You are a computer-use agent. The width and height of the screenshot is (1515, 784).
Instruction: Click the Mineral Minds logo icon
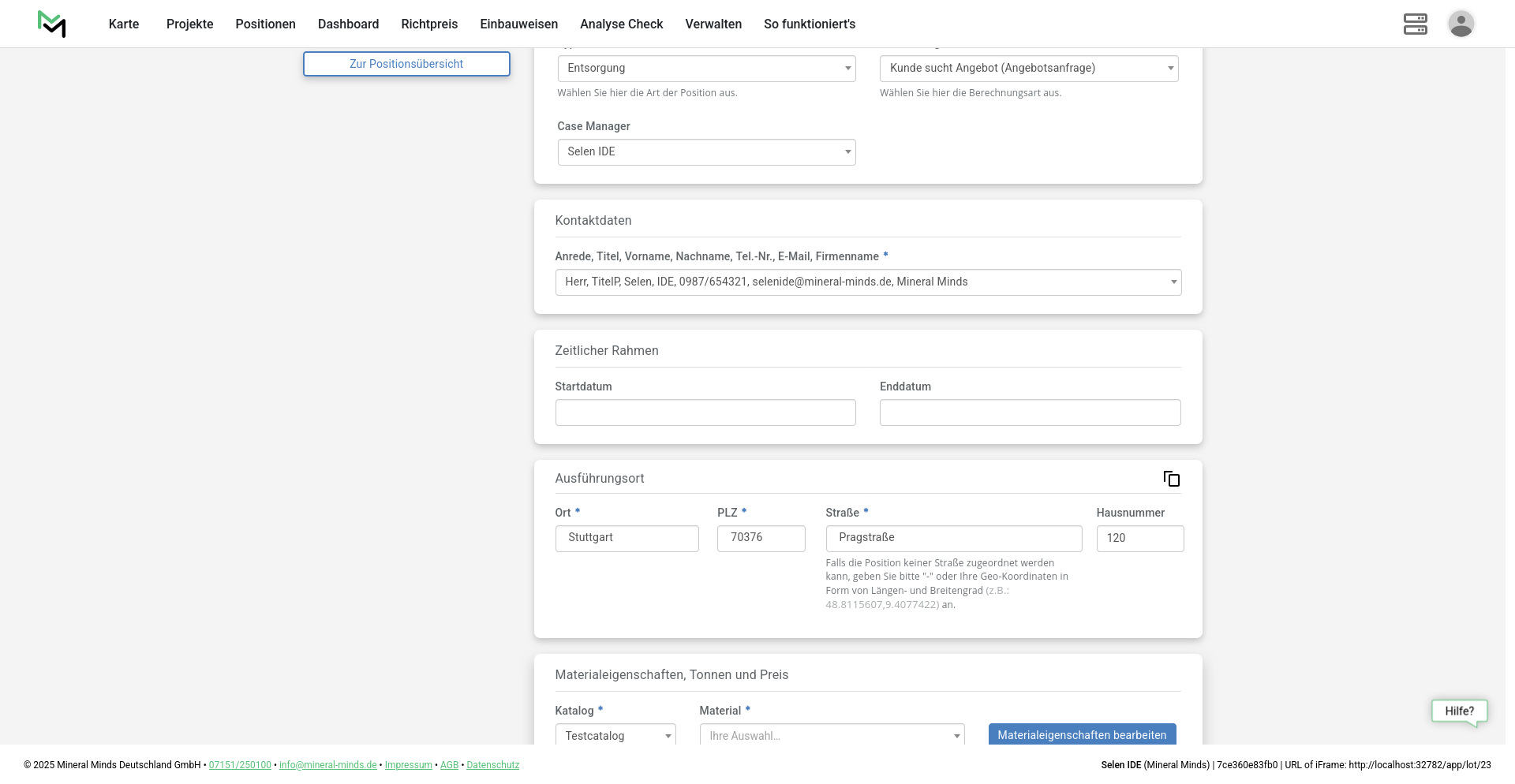coord(52,24)
